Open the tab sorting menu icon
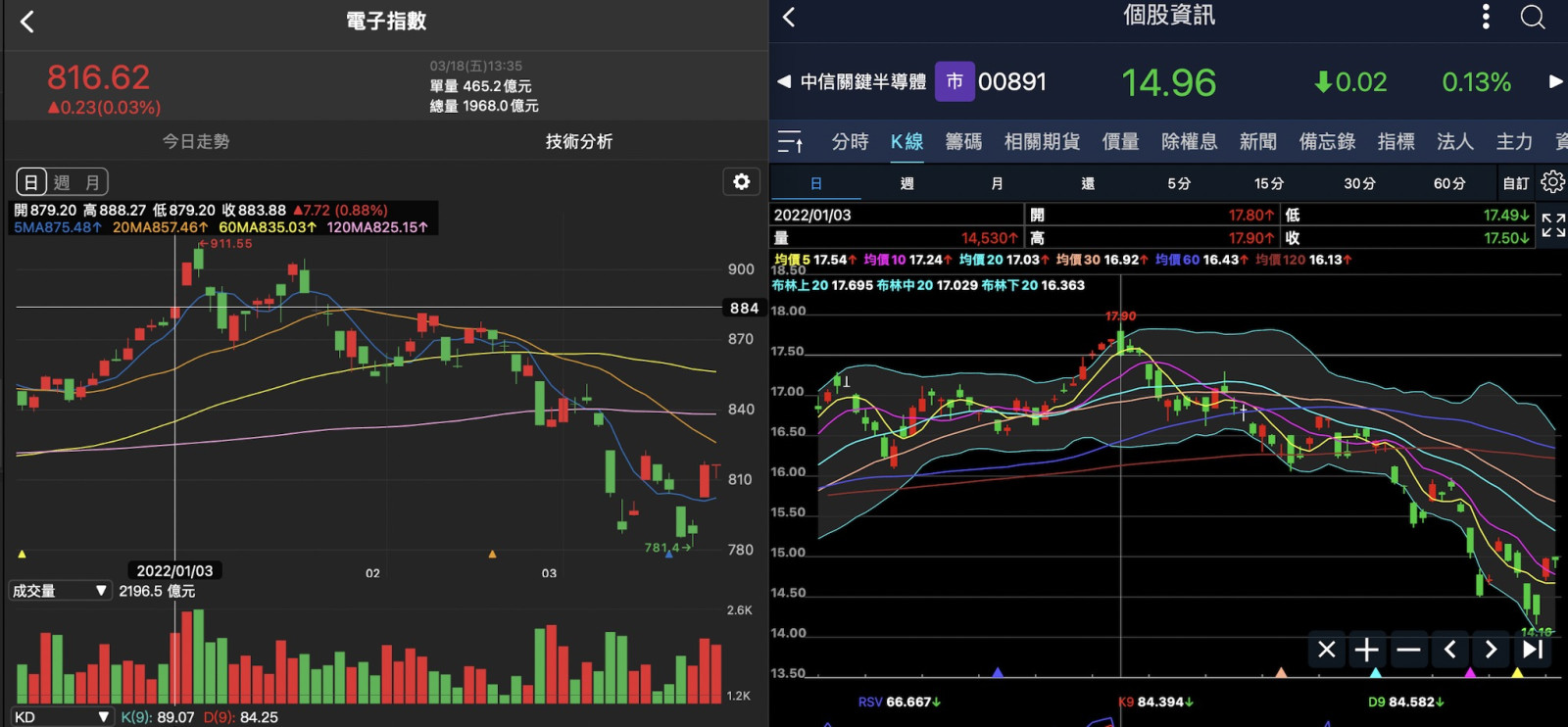 790,142
